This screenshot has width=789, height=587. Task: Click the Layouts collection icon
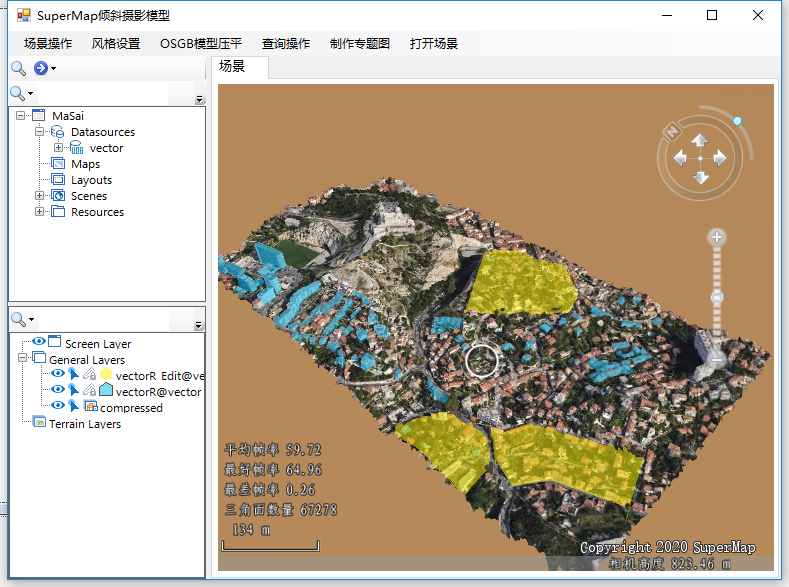pos(58,180)
